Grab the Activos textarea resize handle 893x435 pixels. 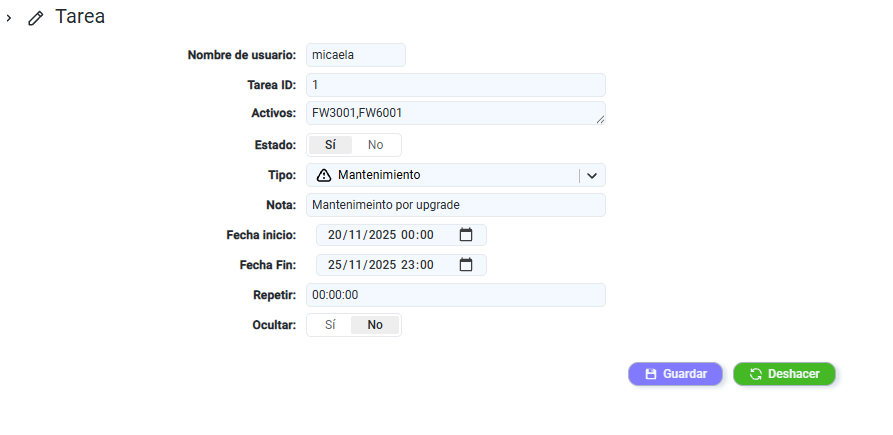[600, 120]
